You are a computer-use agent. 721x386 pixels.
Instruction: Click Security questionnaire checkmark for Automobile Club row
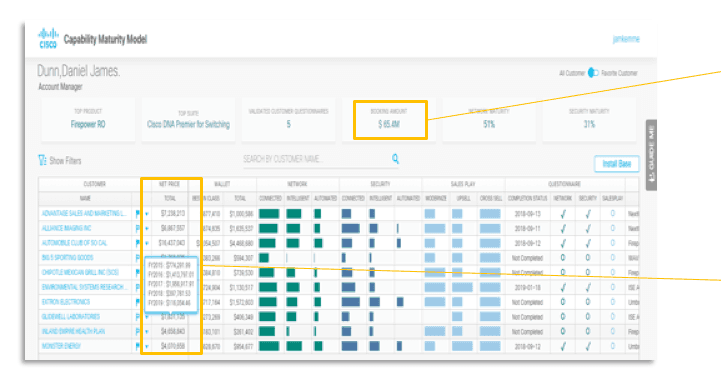click(x=588, y=243)
